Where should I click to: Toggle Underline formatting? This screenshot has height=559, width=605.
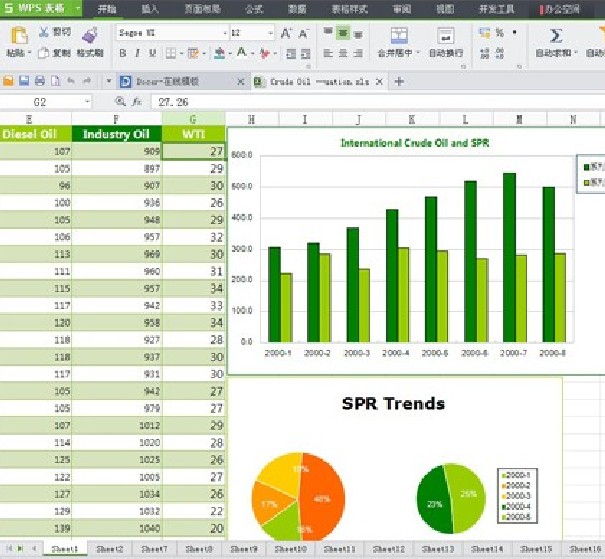pyautogui.click(x=153, y=53)
